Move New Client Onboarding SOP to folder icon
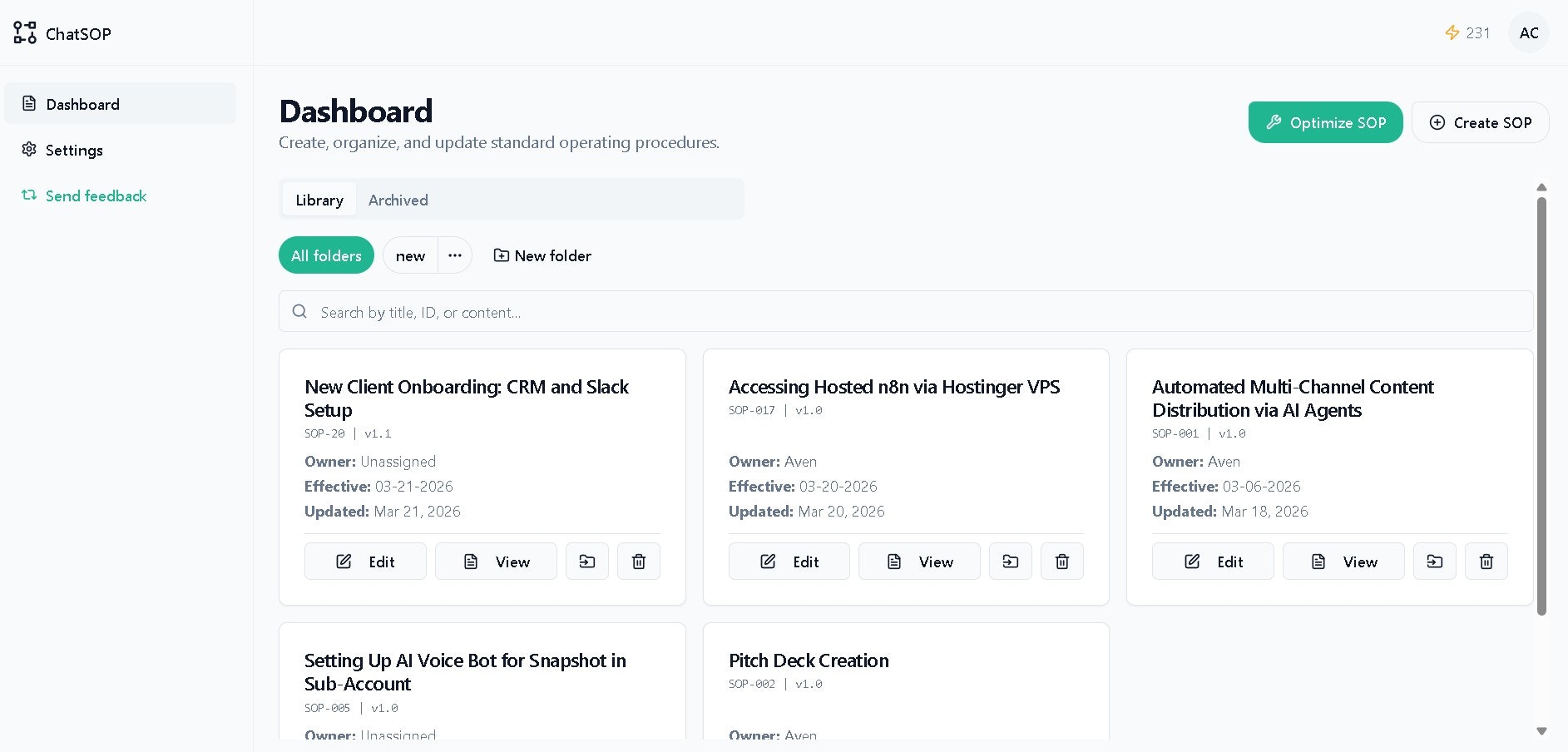The height and width of the screenshot is (752, 1568). point(586,562)
